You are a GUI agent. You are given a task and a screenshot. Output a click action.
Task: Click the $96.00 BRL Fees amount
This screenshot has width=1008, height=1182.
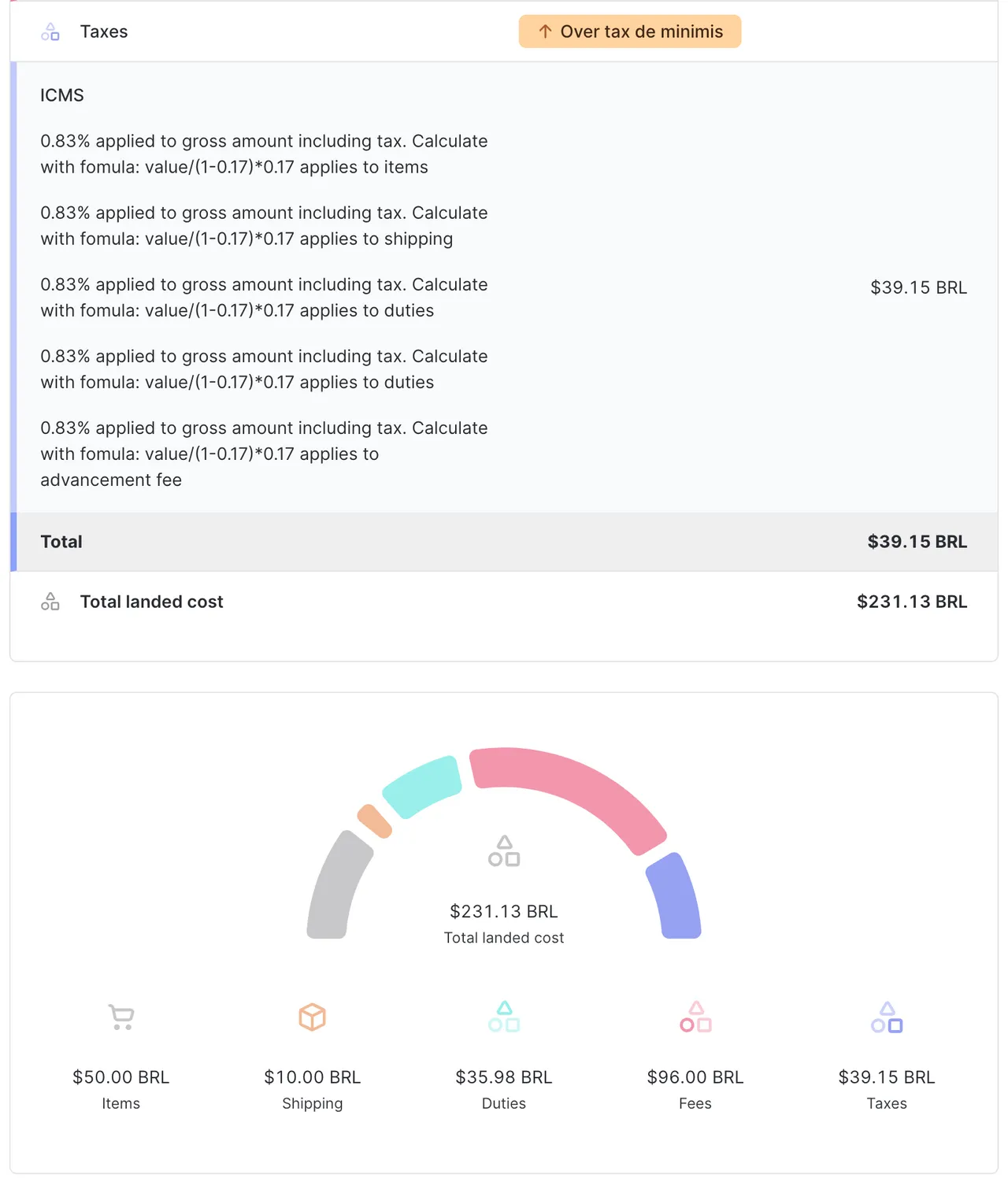point(695,1077)
